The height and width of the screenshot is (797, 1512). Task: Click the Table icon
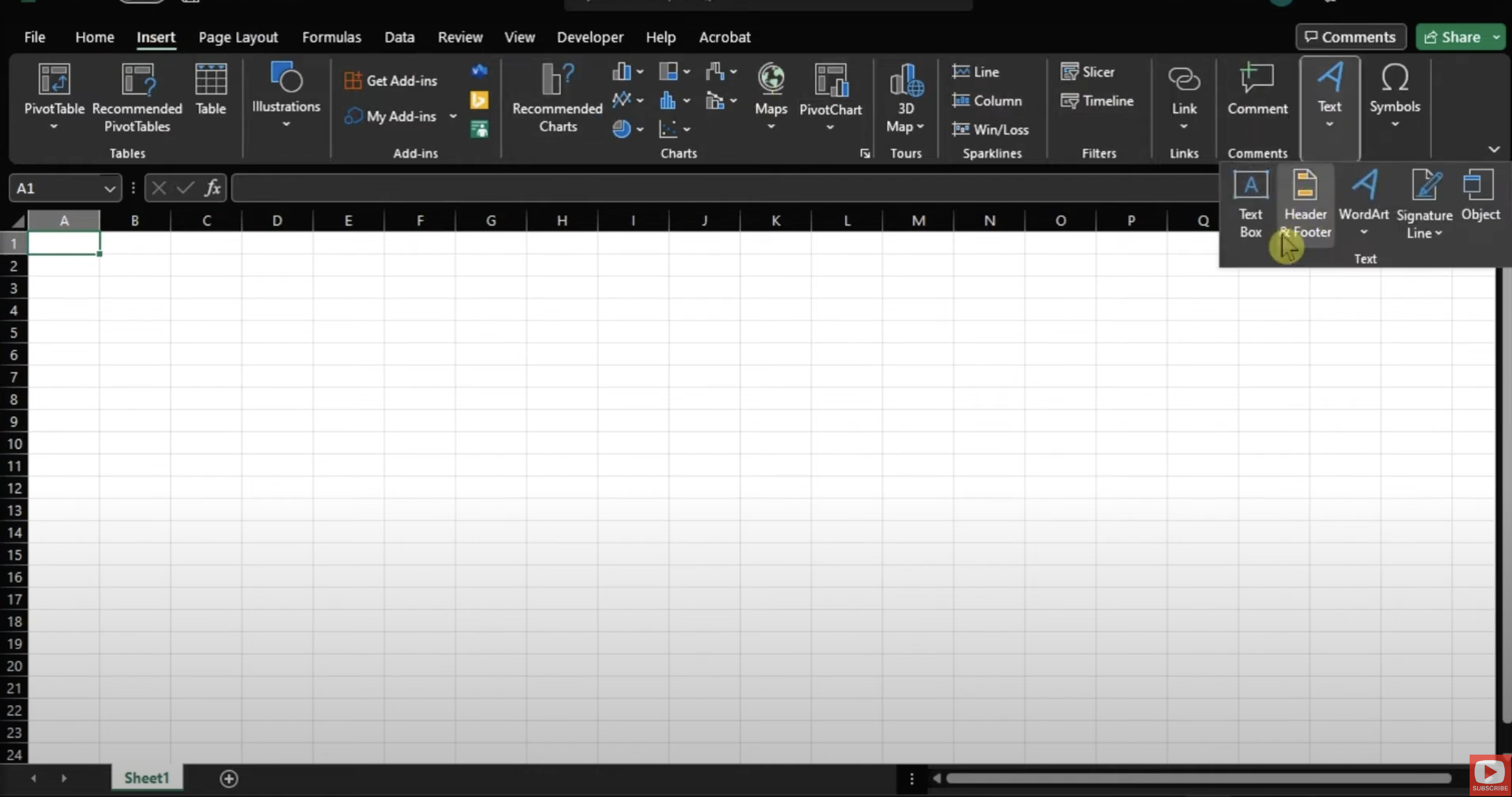coord(211,82)
